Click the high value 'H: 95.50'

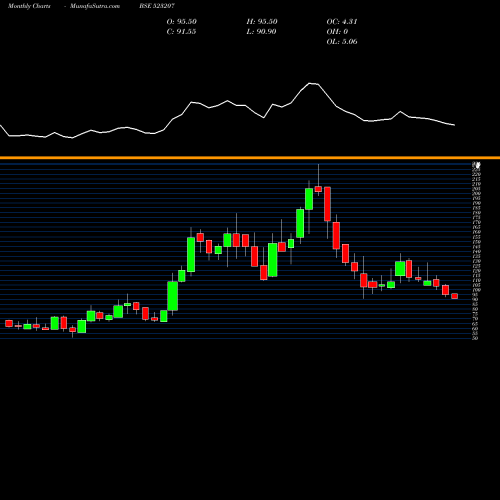[262, 22]
